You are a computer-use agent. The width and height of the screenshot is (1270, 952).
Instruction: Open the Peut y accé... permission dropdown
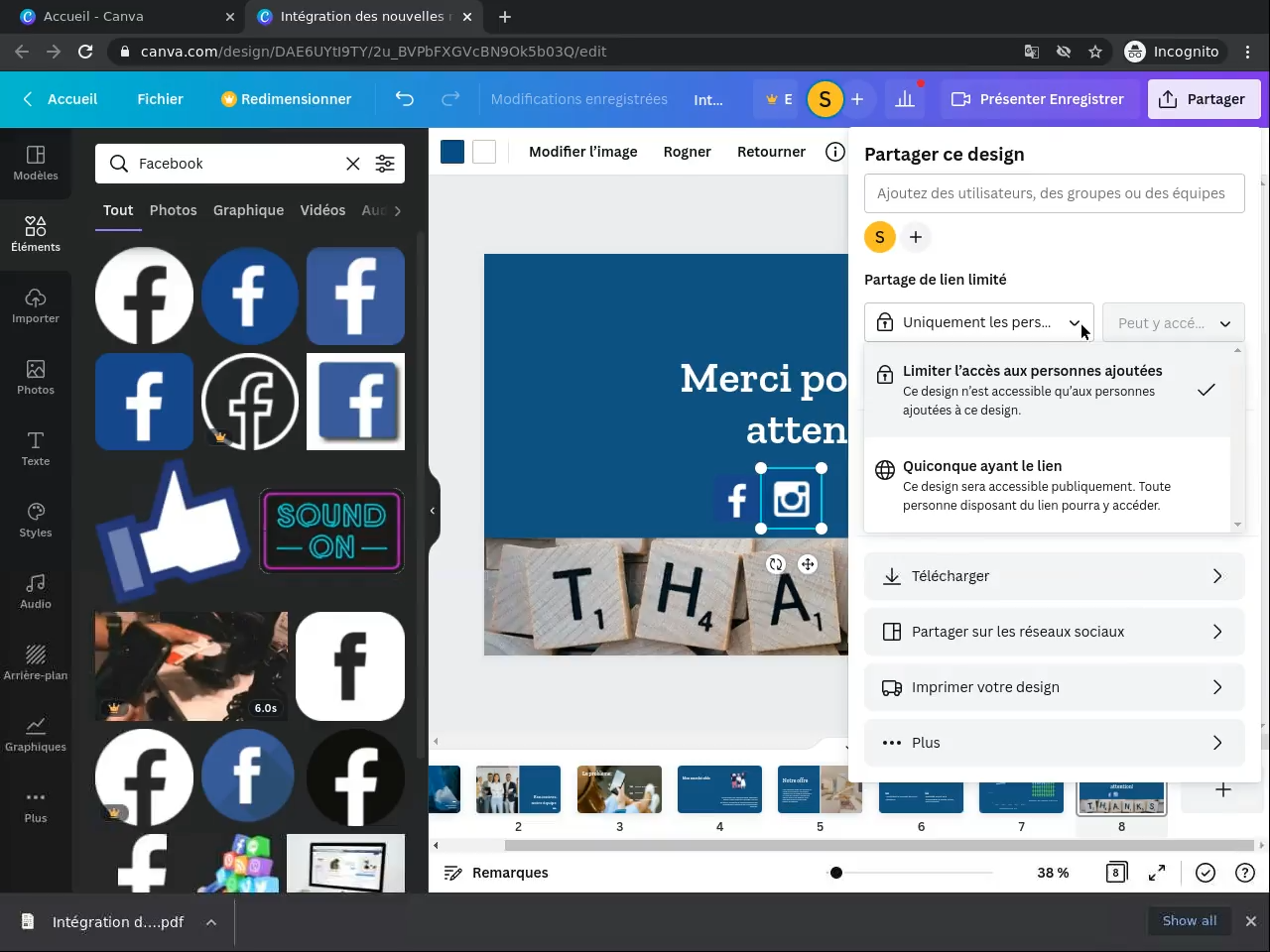pos(1174,322)
